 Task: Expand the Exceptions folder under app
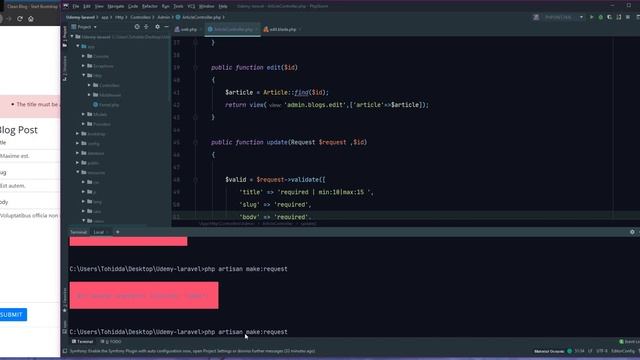coord(84,66)
